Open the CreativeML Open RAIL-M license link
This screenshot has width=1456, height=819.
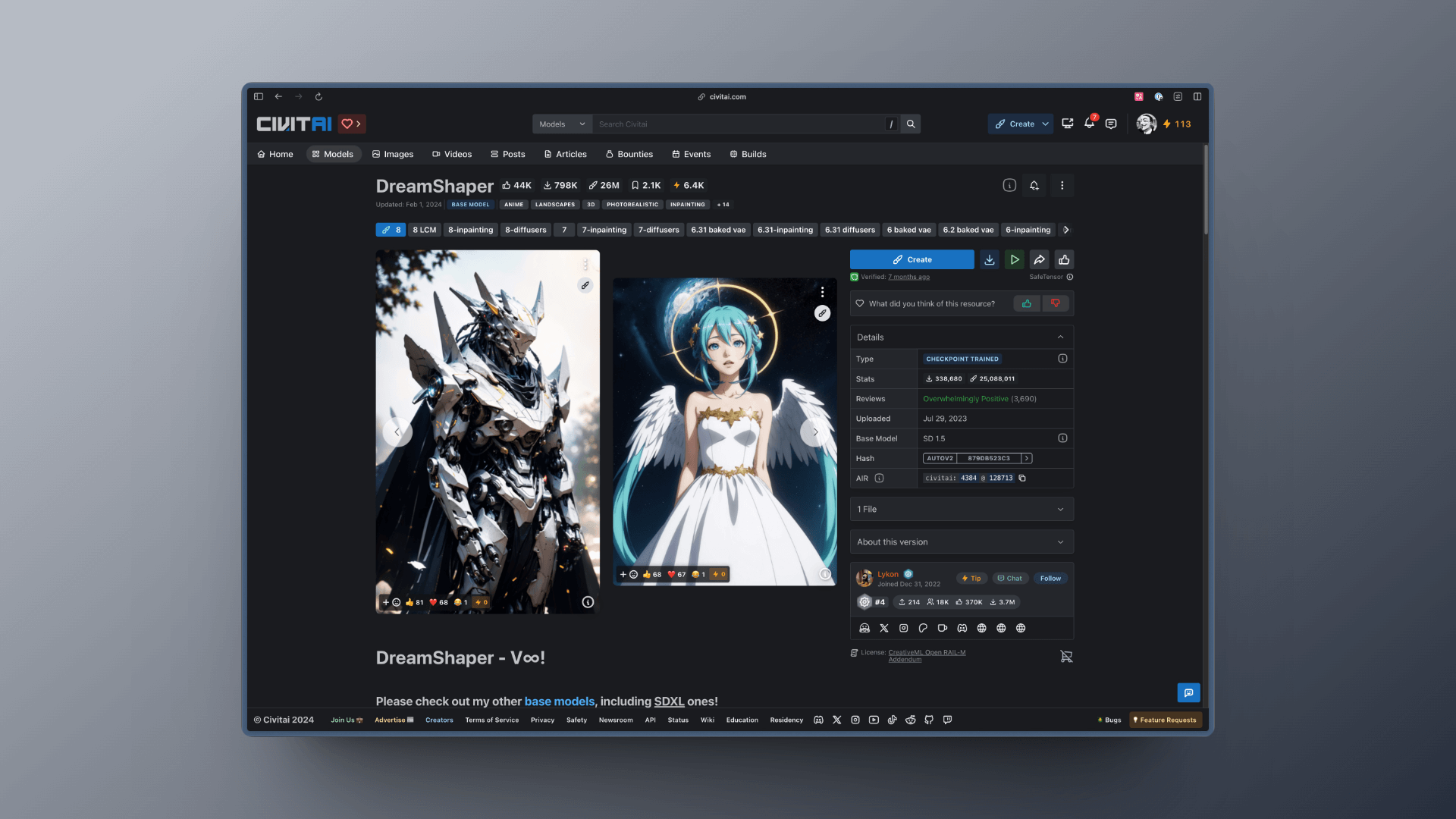click(927, 652)
